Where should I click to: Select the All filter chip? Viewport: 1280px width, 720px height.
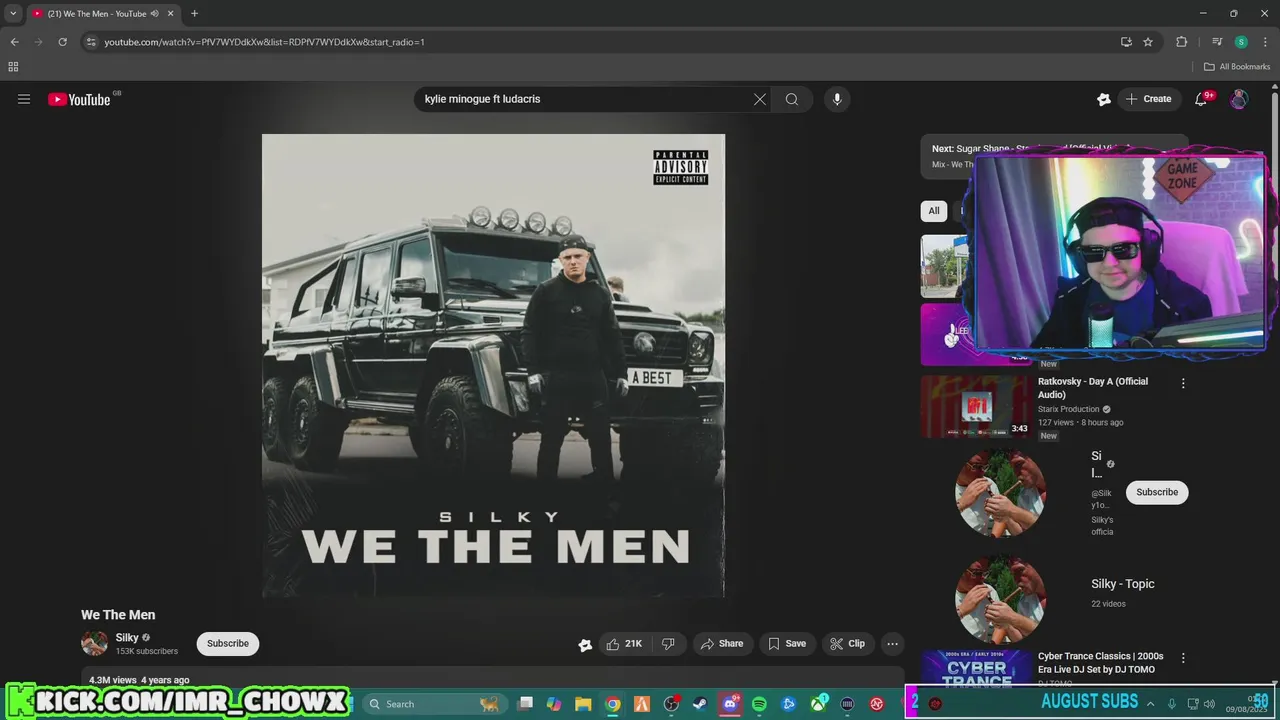point(934,211)
